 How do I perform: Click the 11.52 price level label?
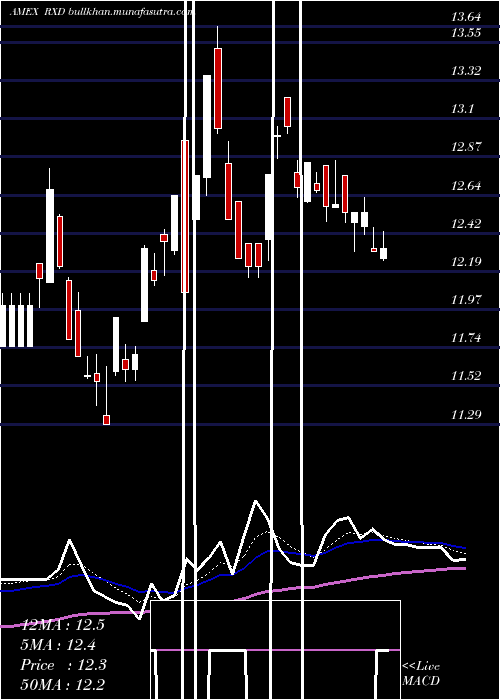pyautogui.click(x=466, y=376)
